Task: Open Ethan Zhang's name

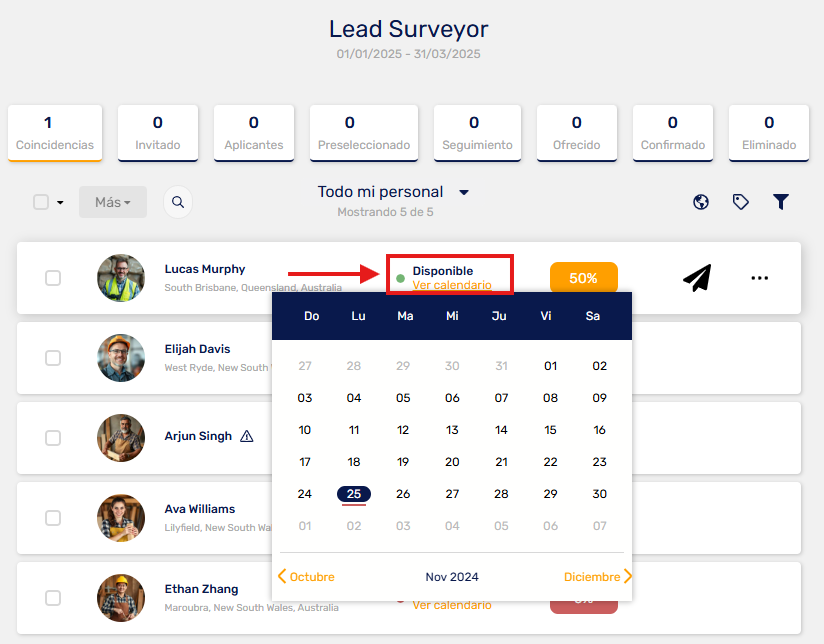Action: click(201, 589)
